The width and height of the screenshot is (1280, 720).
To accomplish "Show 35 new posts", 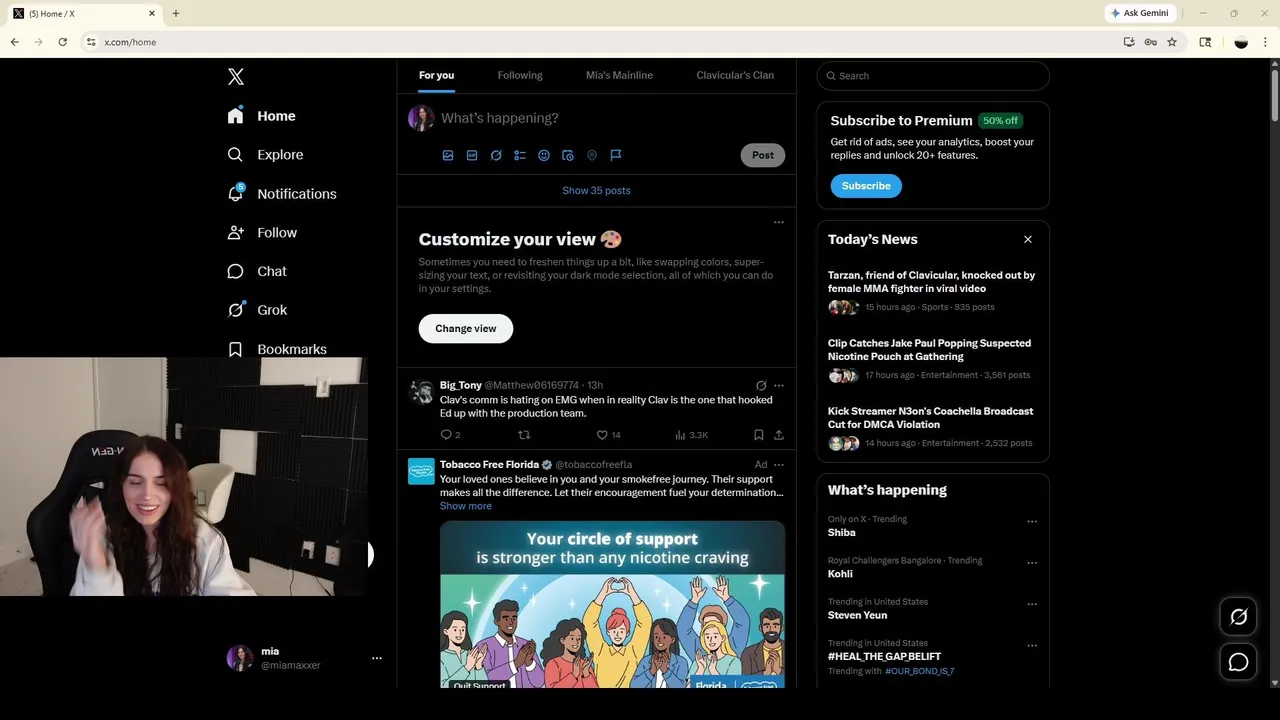I will point(596,190).
